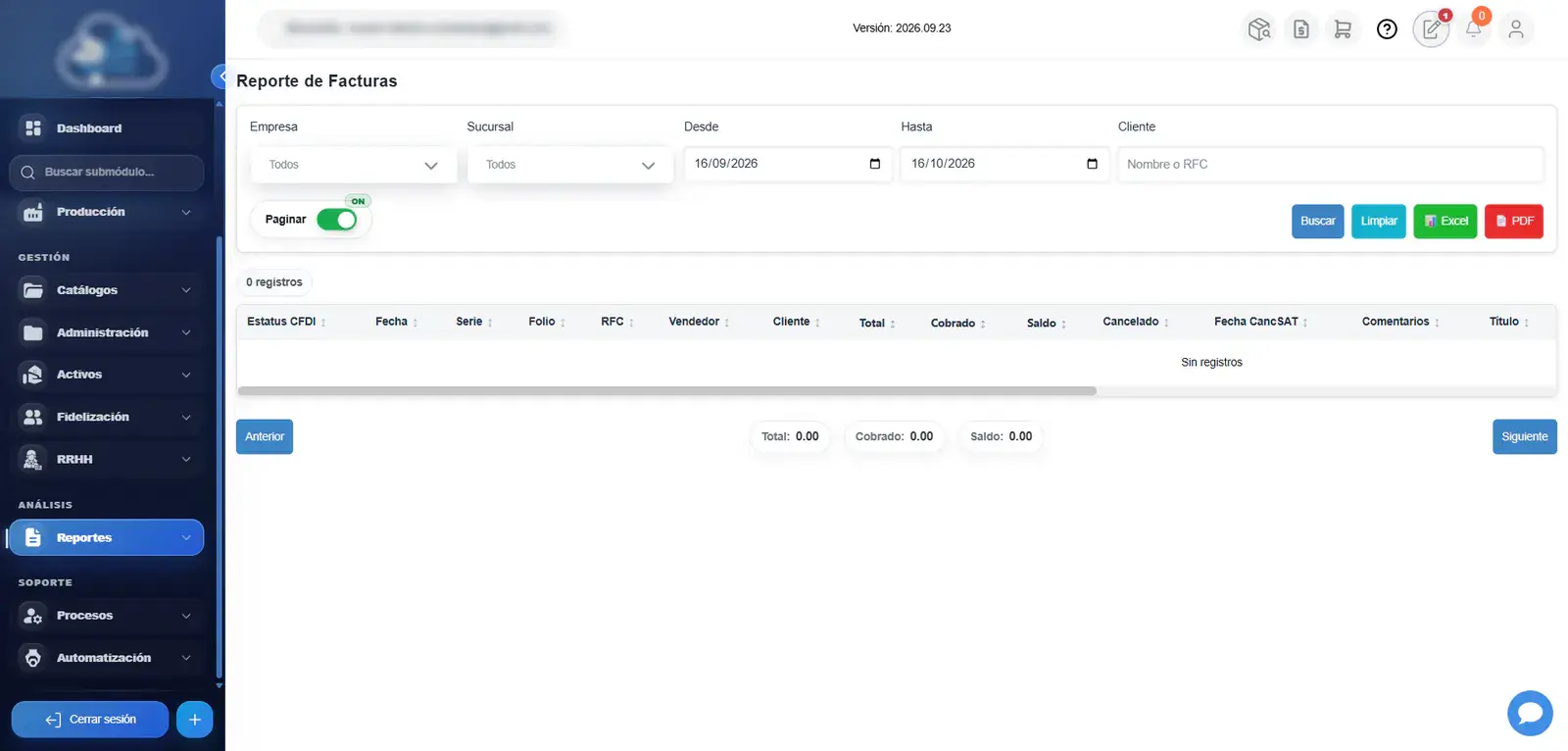This screenshot has width=1568, height=751.
Task: Collapse the sidebar with the arrow button
Action: click(220, 76)
